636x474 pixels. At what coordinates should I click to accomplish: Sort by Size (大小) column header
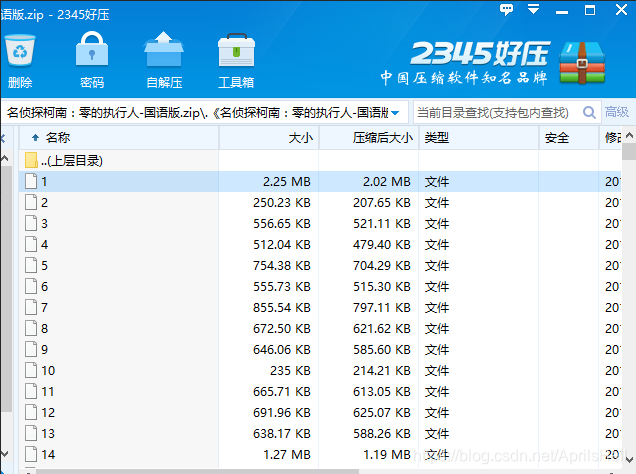269,138
